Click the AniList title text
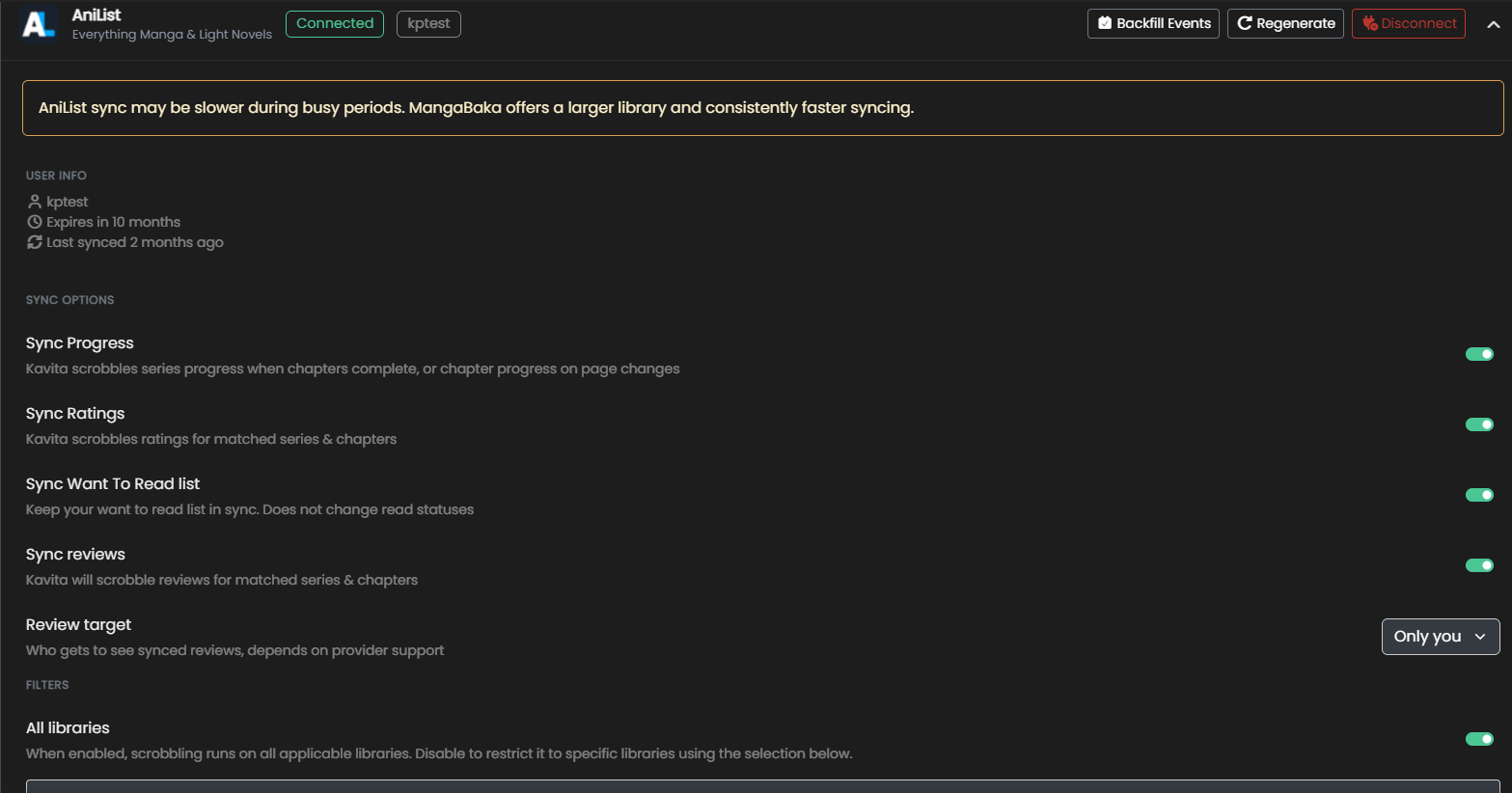The height and width of the screenshot is (793, 1512). pos(96,15)
